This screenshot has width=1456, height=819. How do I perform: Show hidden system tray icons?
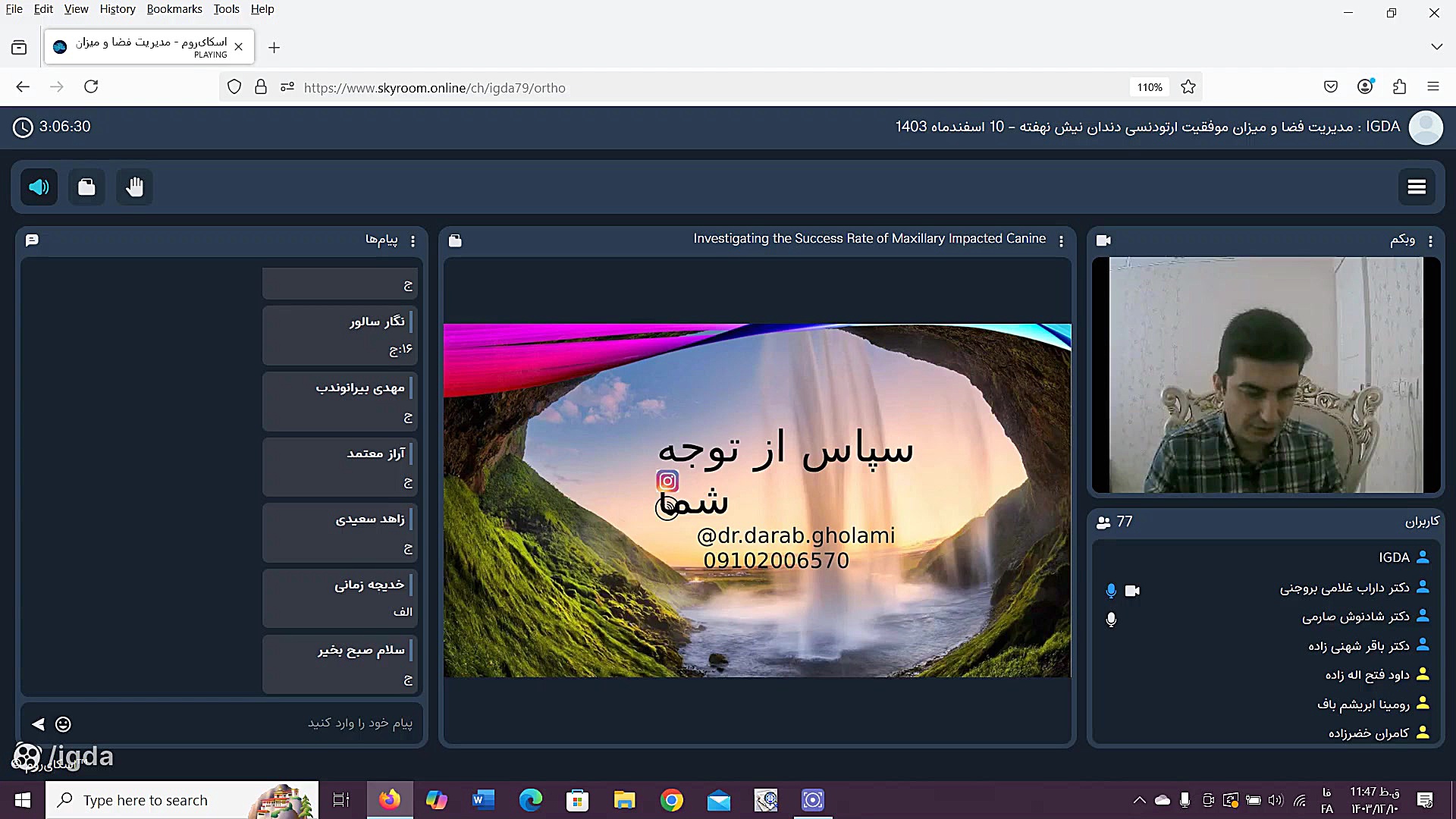[1139, 800]
